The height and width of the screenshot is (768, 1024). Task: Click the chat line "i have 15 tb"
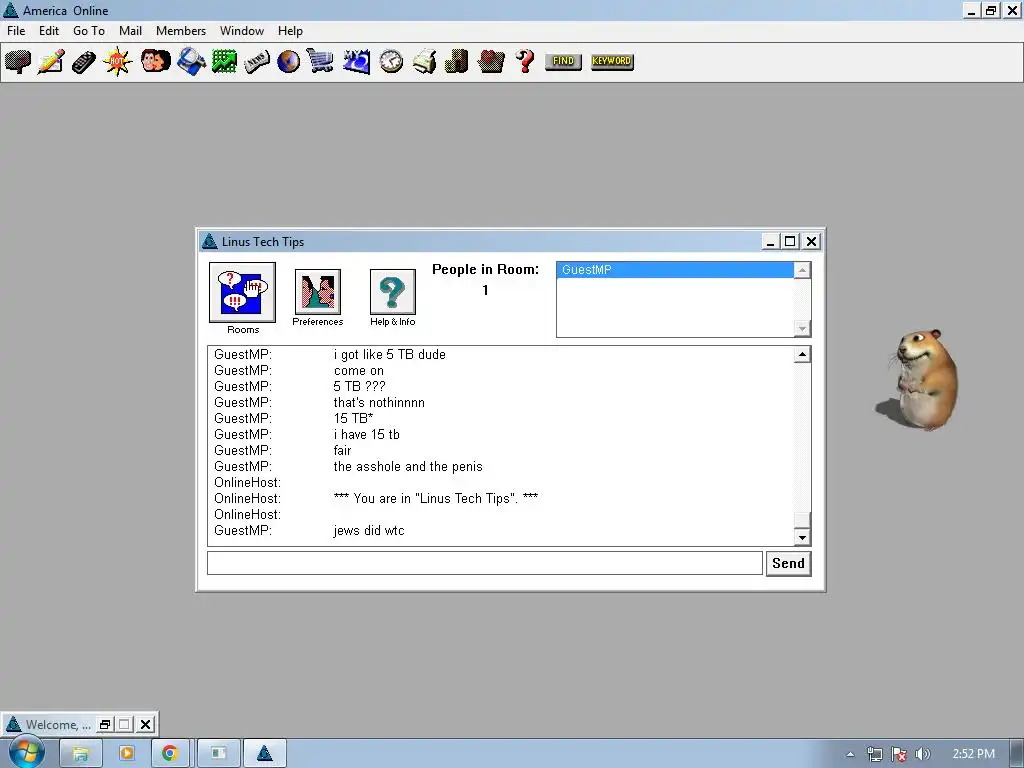coord(366,434)
